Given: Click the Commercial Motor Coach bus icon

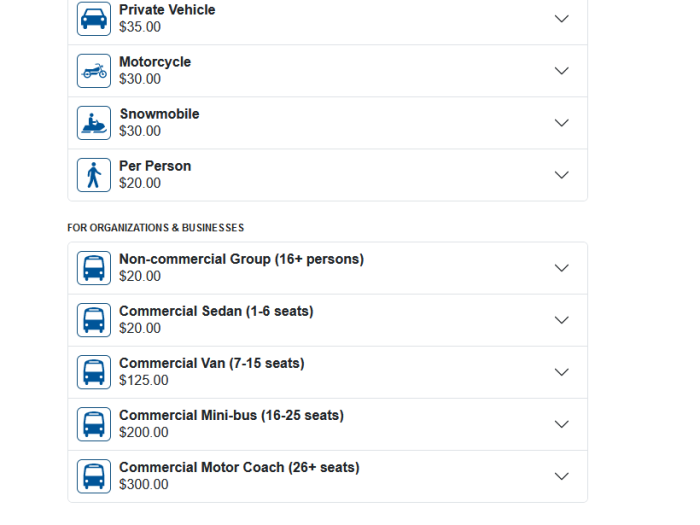Looking at the screenshot, I should [94, 476].
